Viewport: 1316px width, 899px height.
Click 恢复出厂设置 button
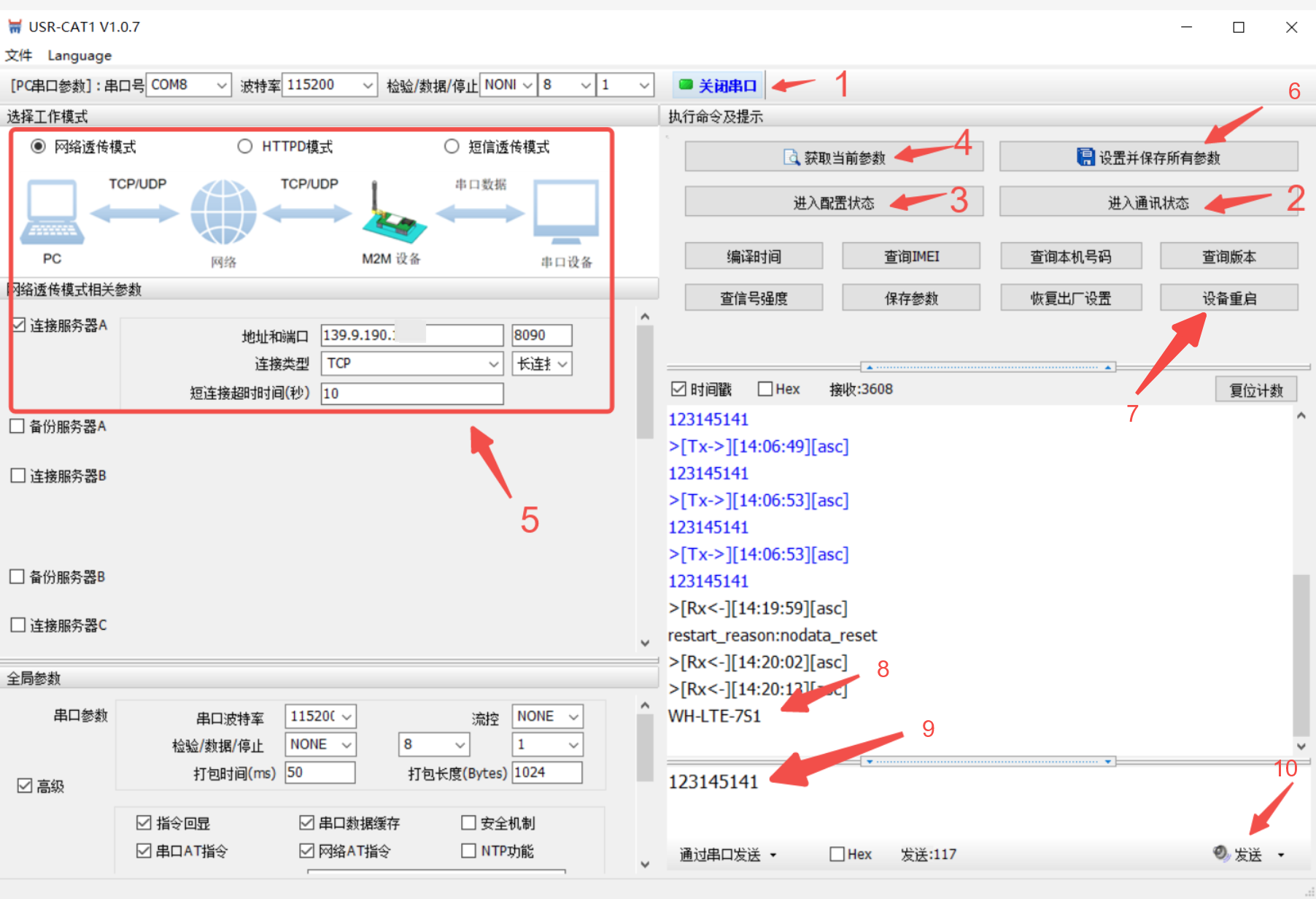tap(1071, 298)
